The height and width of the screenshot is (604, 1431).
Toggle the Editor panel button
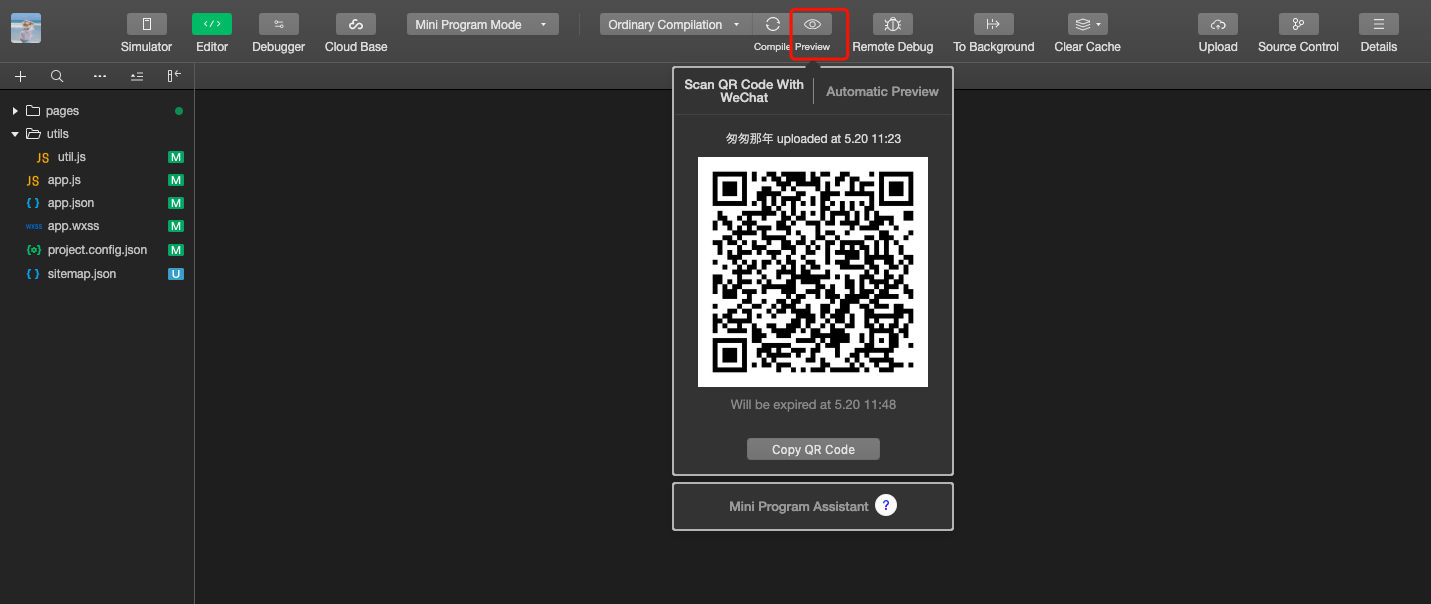[212, 24]
